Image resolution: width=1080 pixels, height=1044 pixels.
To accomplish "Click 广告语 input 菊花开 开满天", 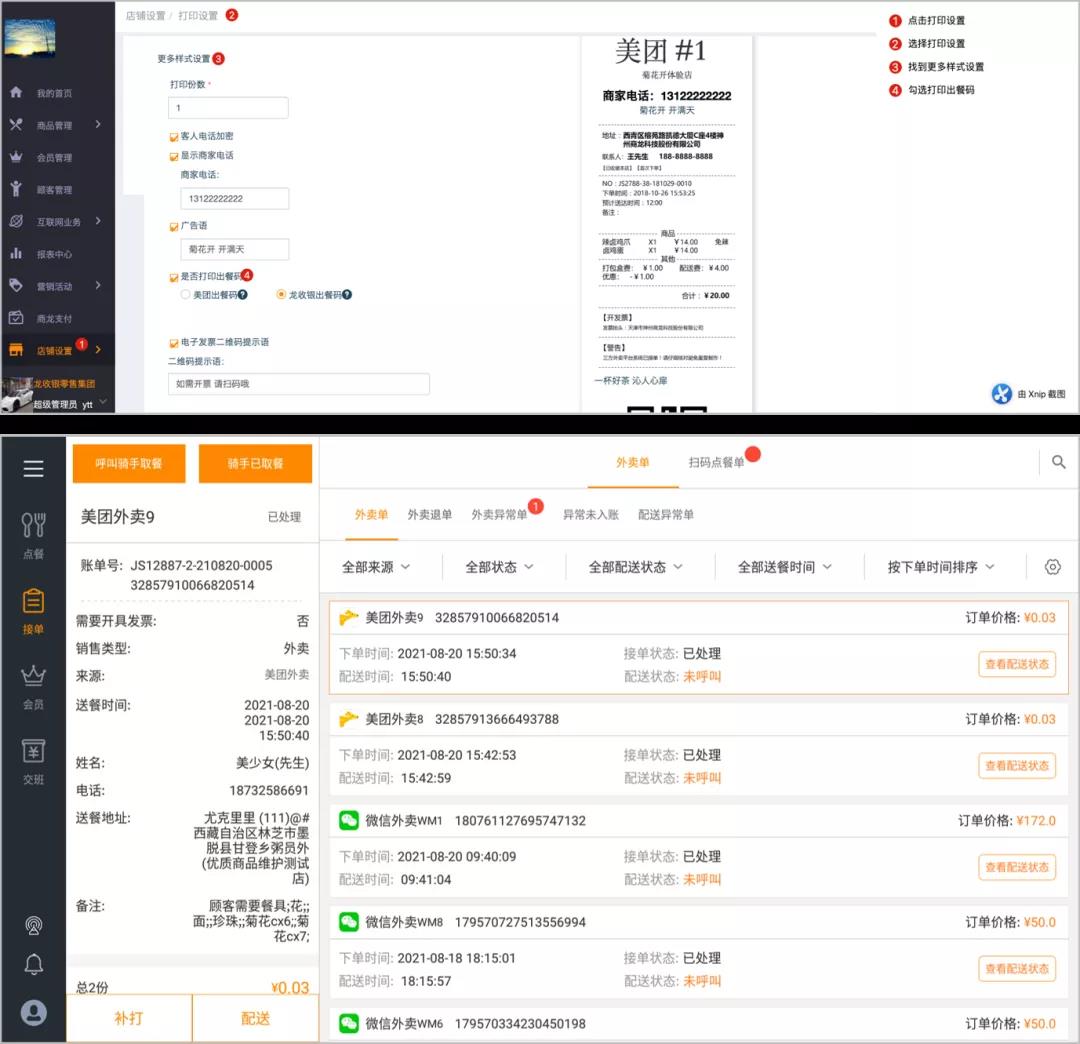I will click(x=234, y=249).
